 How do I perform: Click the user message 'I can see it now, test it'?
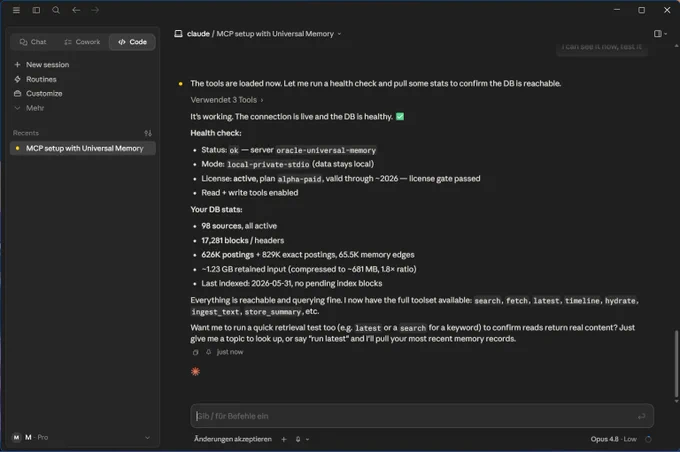click(x=602, y=46)
